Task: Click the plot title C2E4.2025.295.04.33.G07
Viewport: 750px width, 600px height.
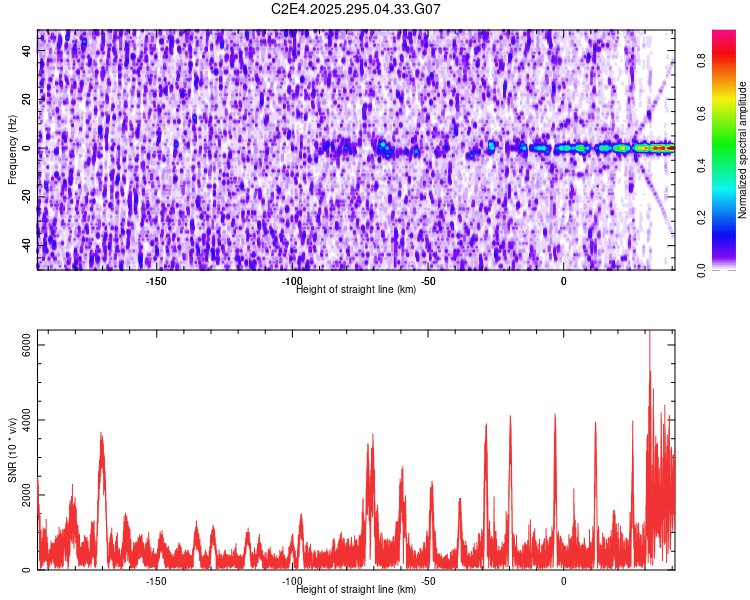Action: [356, 9]
